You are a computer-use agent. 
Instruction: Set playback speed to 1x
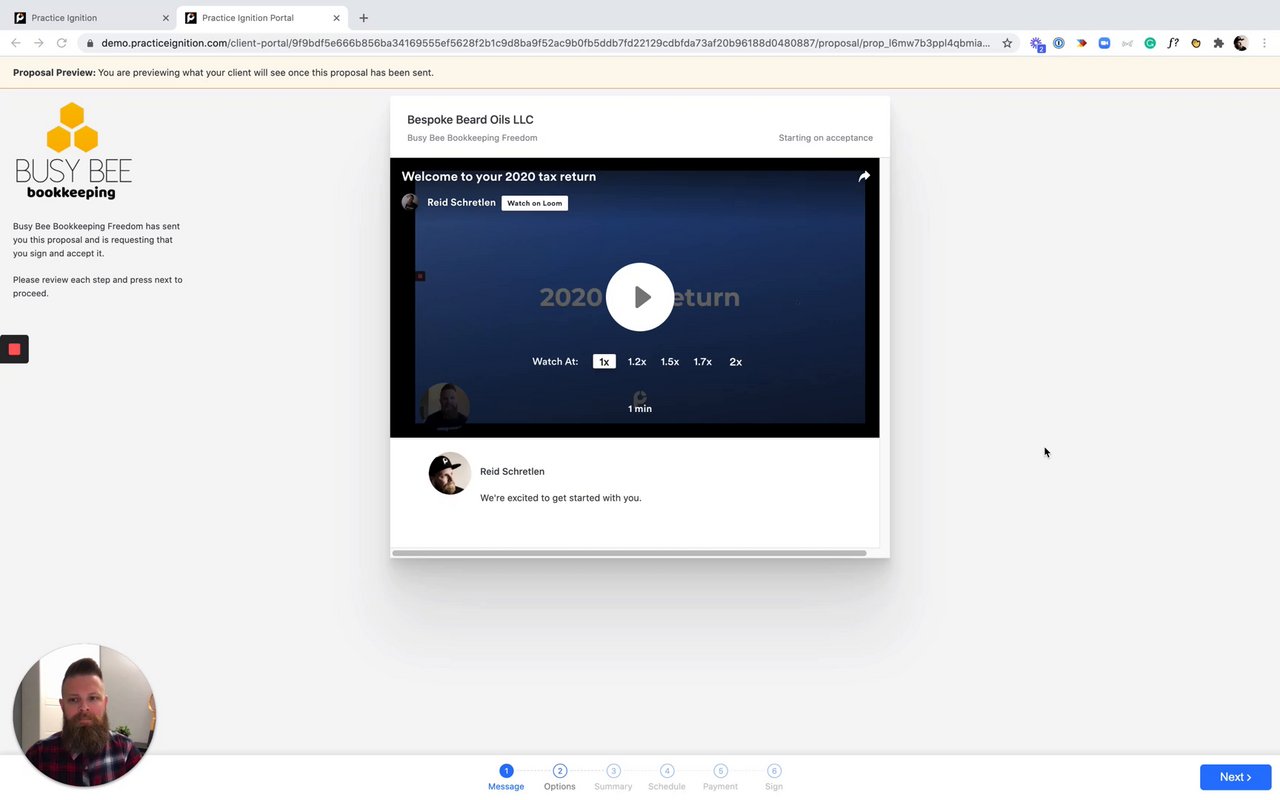click(x=604, y=362)
